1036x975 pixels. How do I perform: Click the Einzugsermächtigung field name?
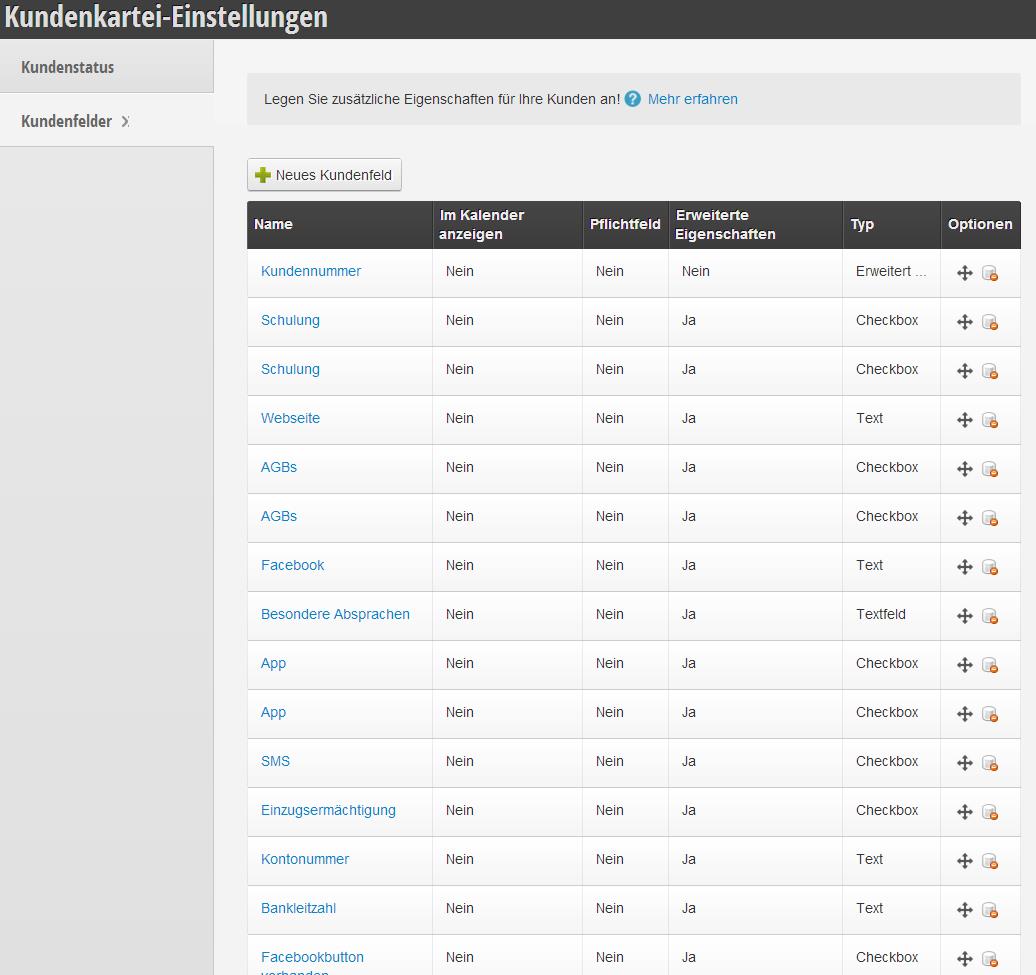[x=328, y=810]
